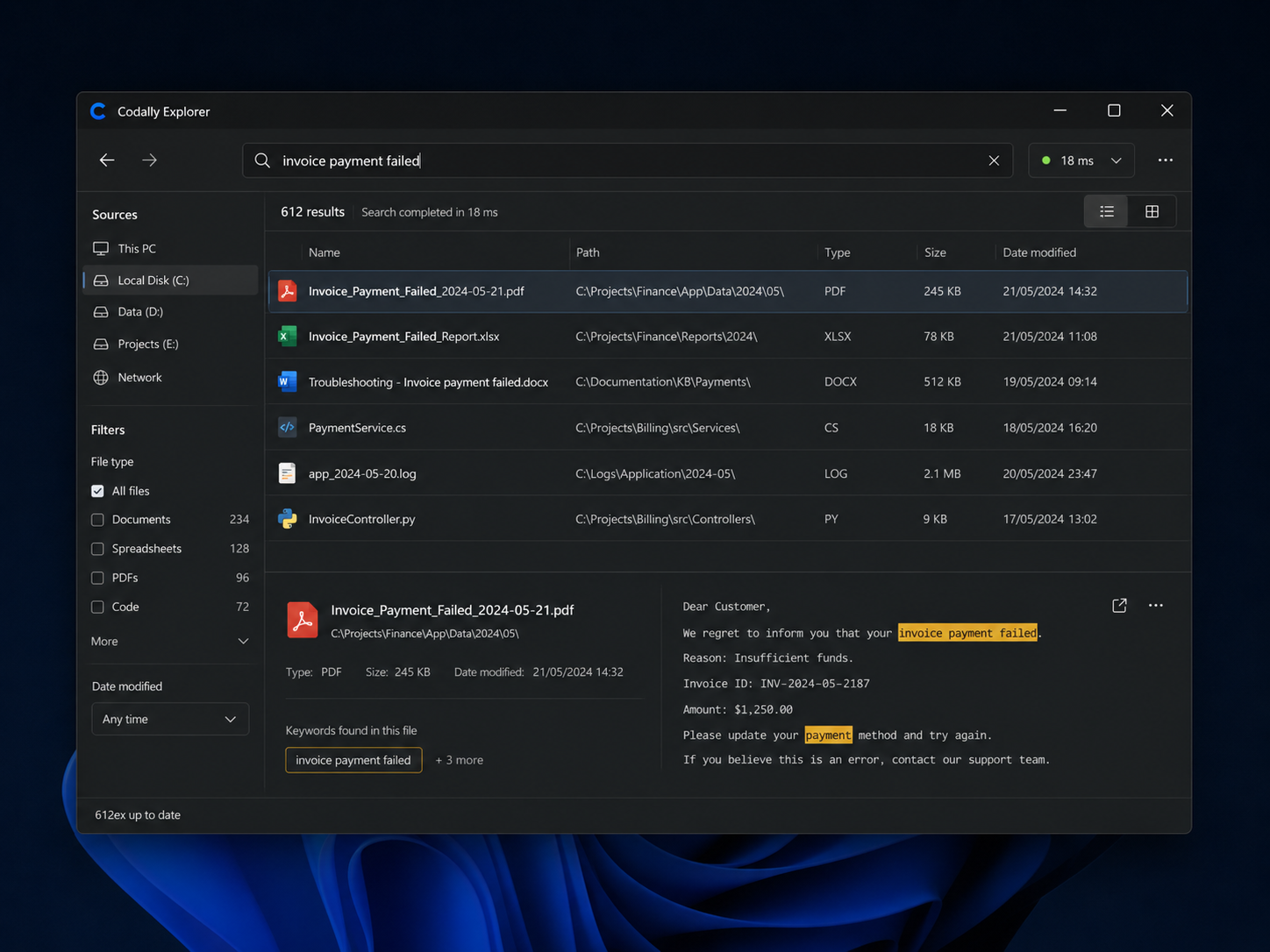Image resolution: width=1270 pixels, height=952 pixels.
Task: Click highlighted 'invoice payment failed' in preview
Action: (x=967, y=633)
